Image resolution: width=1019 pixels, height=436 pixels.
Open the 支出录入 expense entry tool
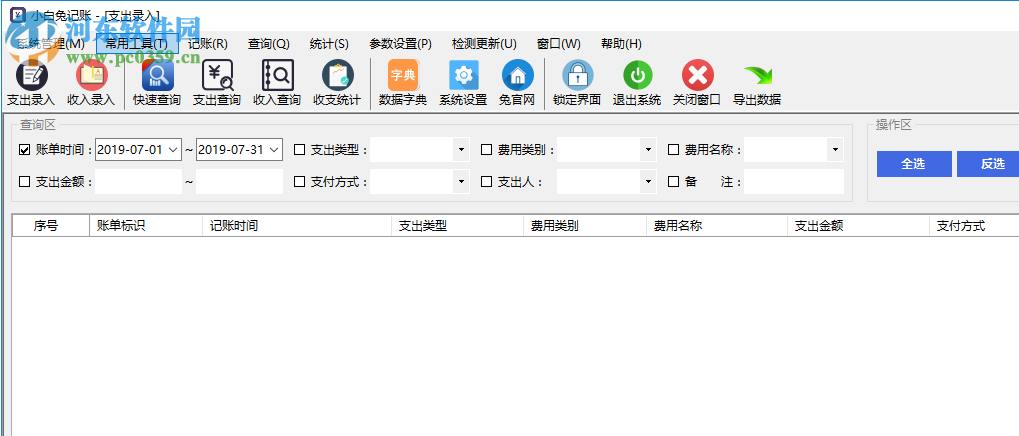tap(31, 83)
